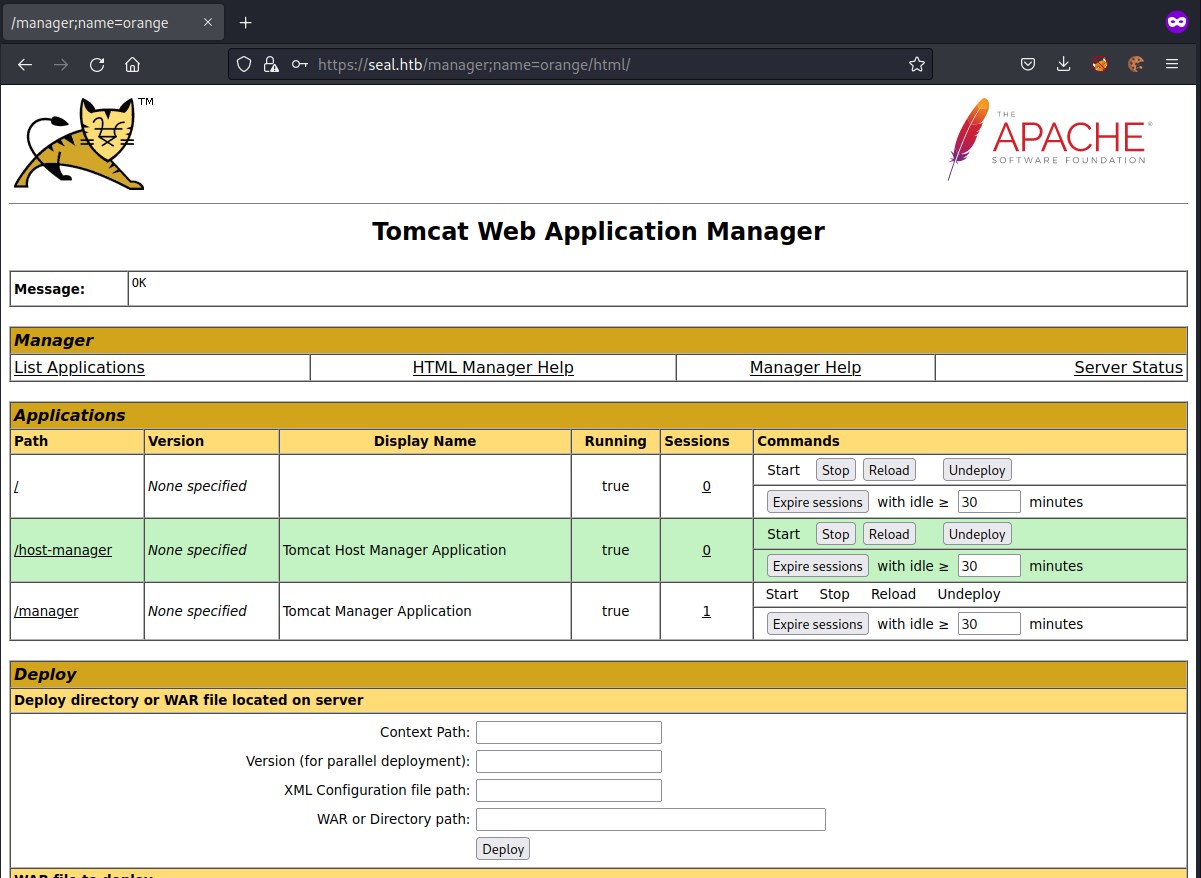The height and width of the screenshot is (878, 1201).
Task: Click the browser back arrow
Action: click(x=25, y=64)
